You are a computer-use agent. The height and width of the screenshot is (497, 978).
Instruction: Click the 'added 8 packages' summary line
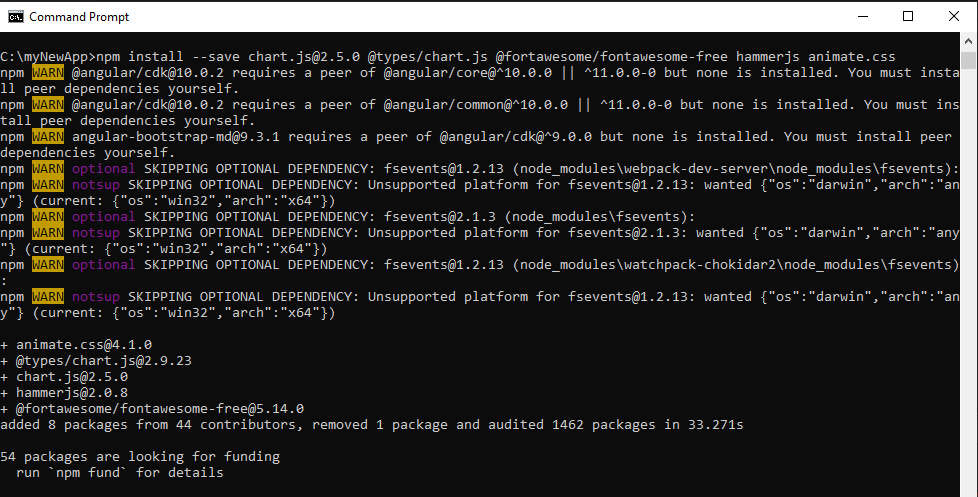(x=372, y=425)
